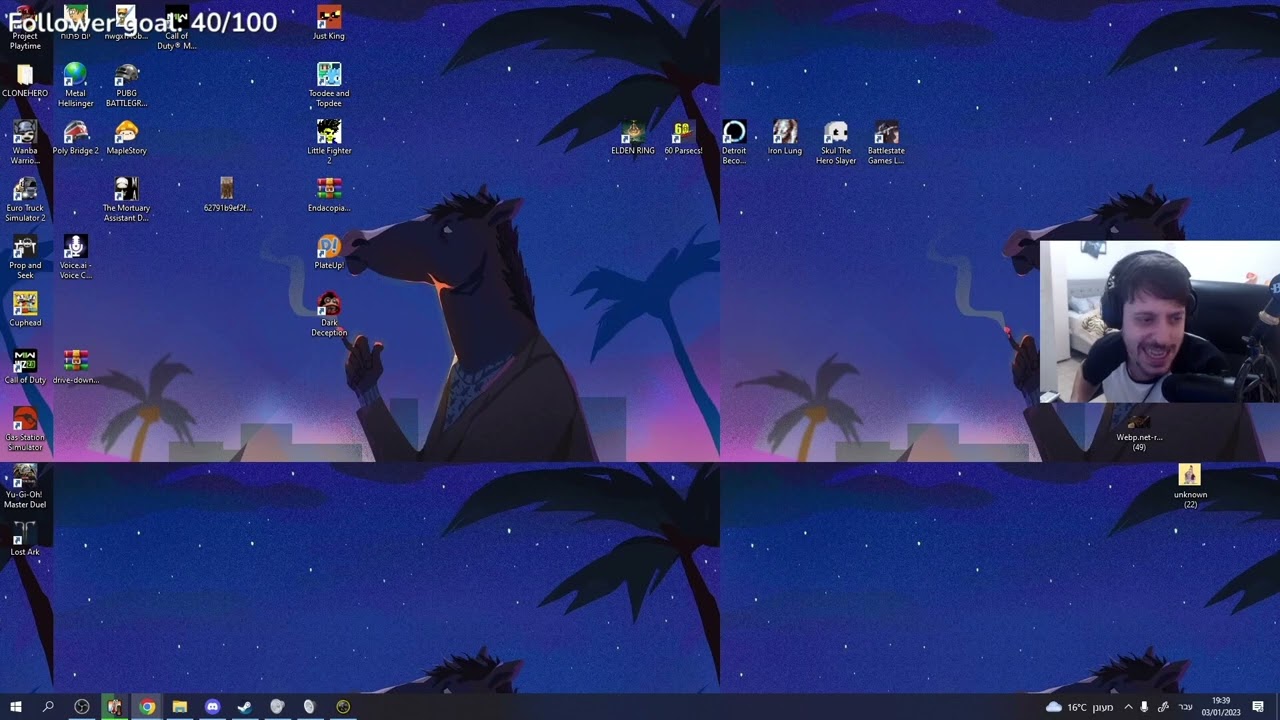Open the notification center in the taskbar
This screenshot has height=720, width=1280.
click(x=1258, y=707)
